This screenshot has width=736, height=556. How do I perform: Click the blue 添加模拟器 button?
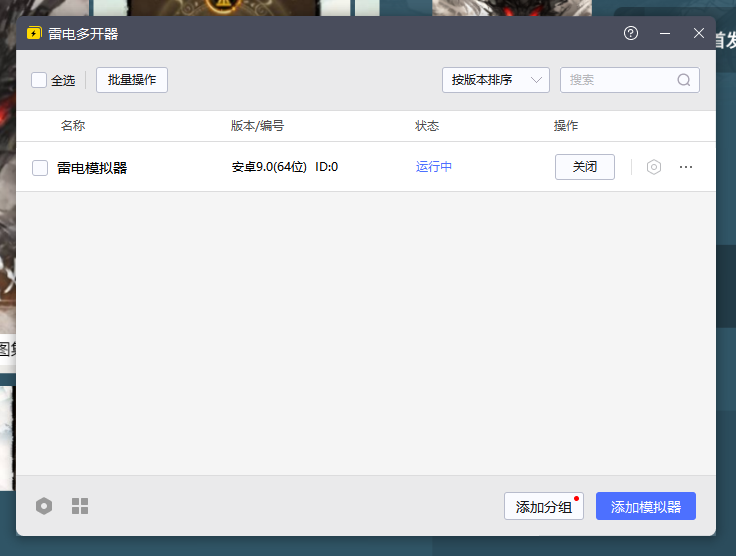coord(646,506)
